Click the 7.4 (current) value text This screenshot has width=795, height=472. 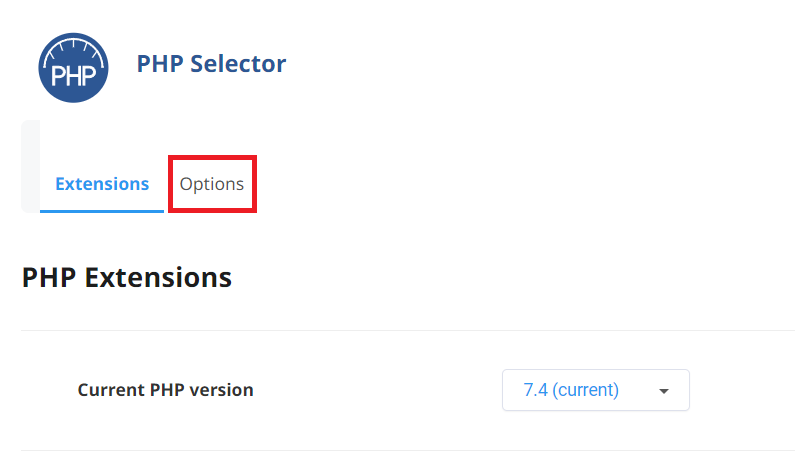(571, 390)
